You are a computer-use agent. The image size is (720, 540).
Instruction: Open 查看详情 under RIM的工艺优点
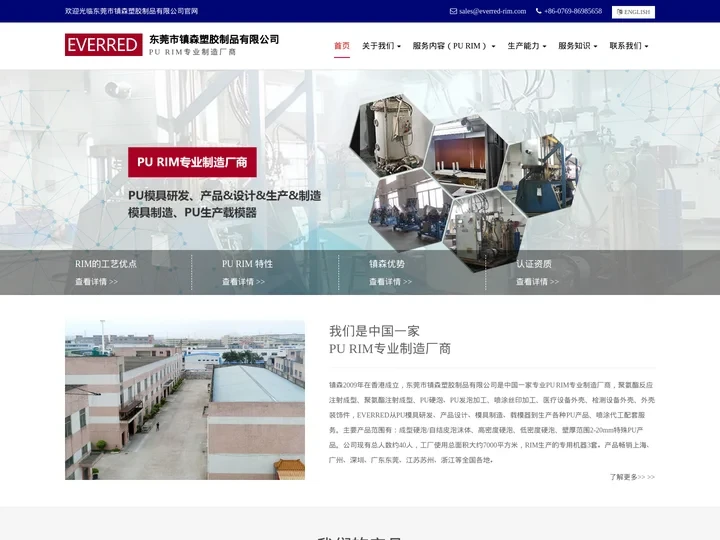click(96, 282)
